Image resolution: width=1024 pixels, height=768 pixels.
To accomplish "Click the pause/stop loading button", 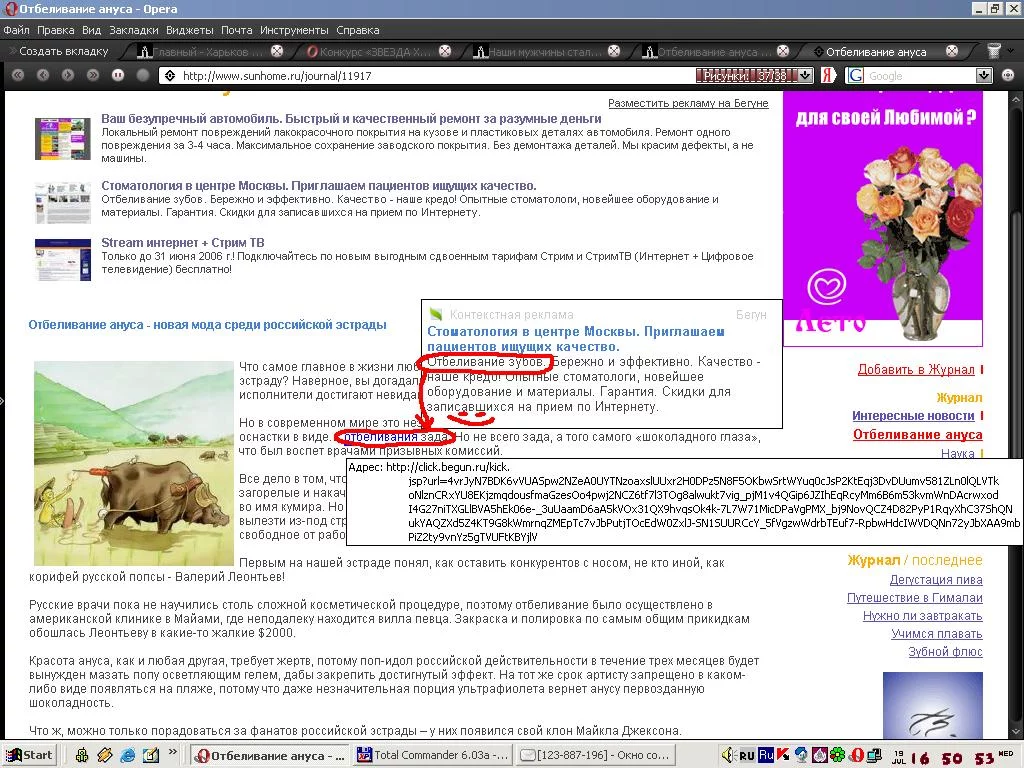I will pos(118,75).
